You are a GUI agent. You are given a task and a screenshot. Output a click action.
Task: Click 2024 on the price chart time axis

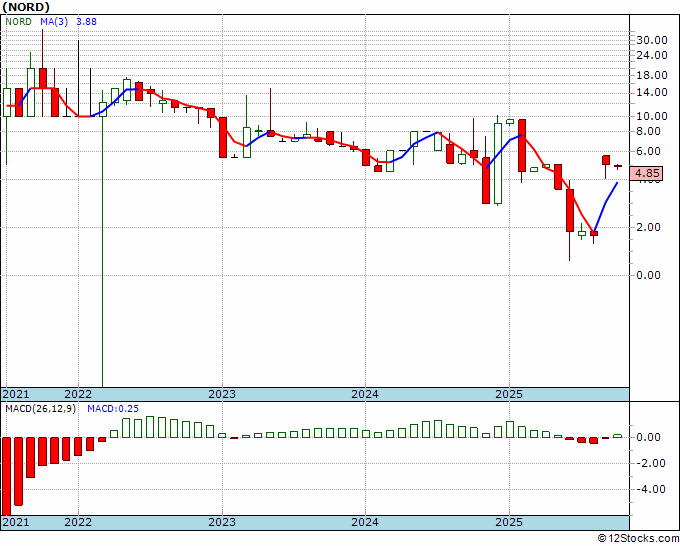point(365,394)
